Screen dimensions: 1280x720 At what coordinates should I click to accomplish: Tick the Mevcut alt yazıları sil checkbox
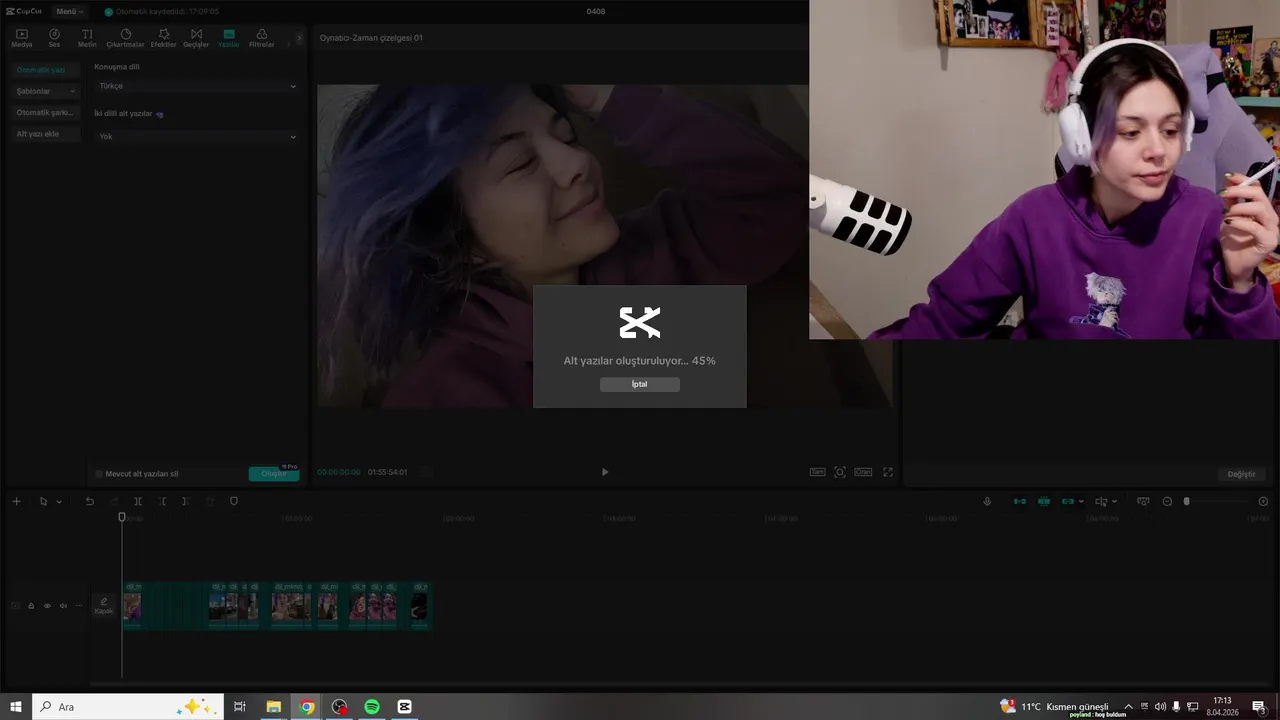click(99, 474)
